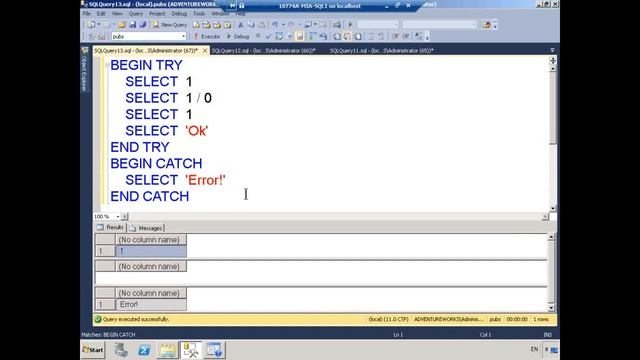Click the SQL Server Management Studio taskbar icon
This screenshot has width=640, height=360.
click(x=191, y=350)
